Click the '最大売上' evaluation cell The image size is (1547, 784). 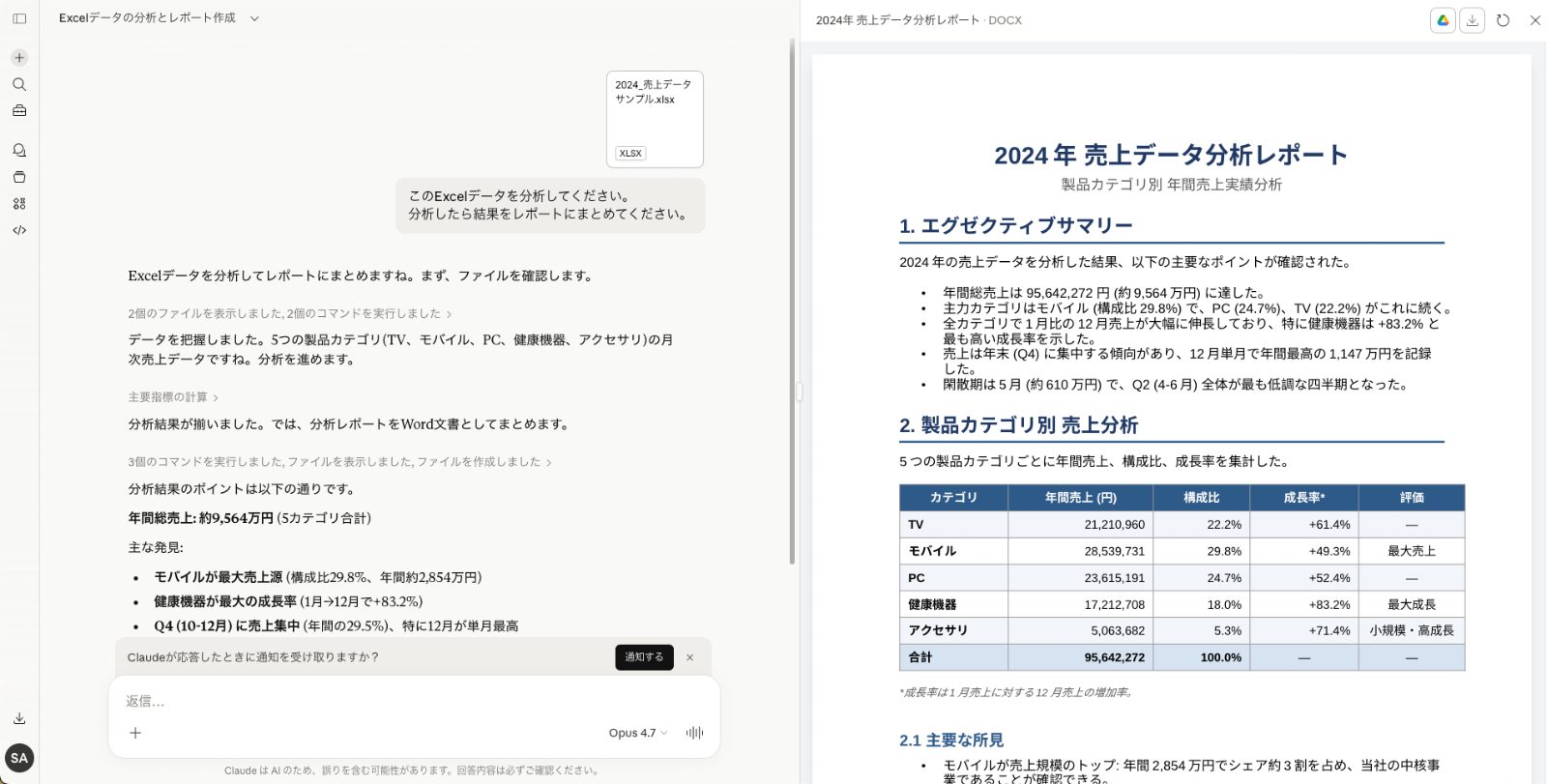coord(1412,551)
